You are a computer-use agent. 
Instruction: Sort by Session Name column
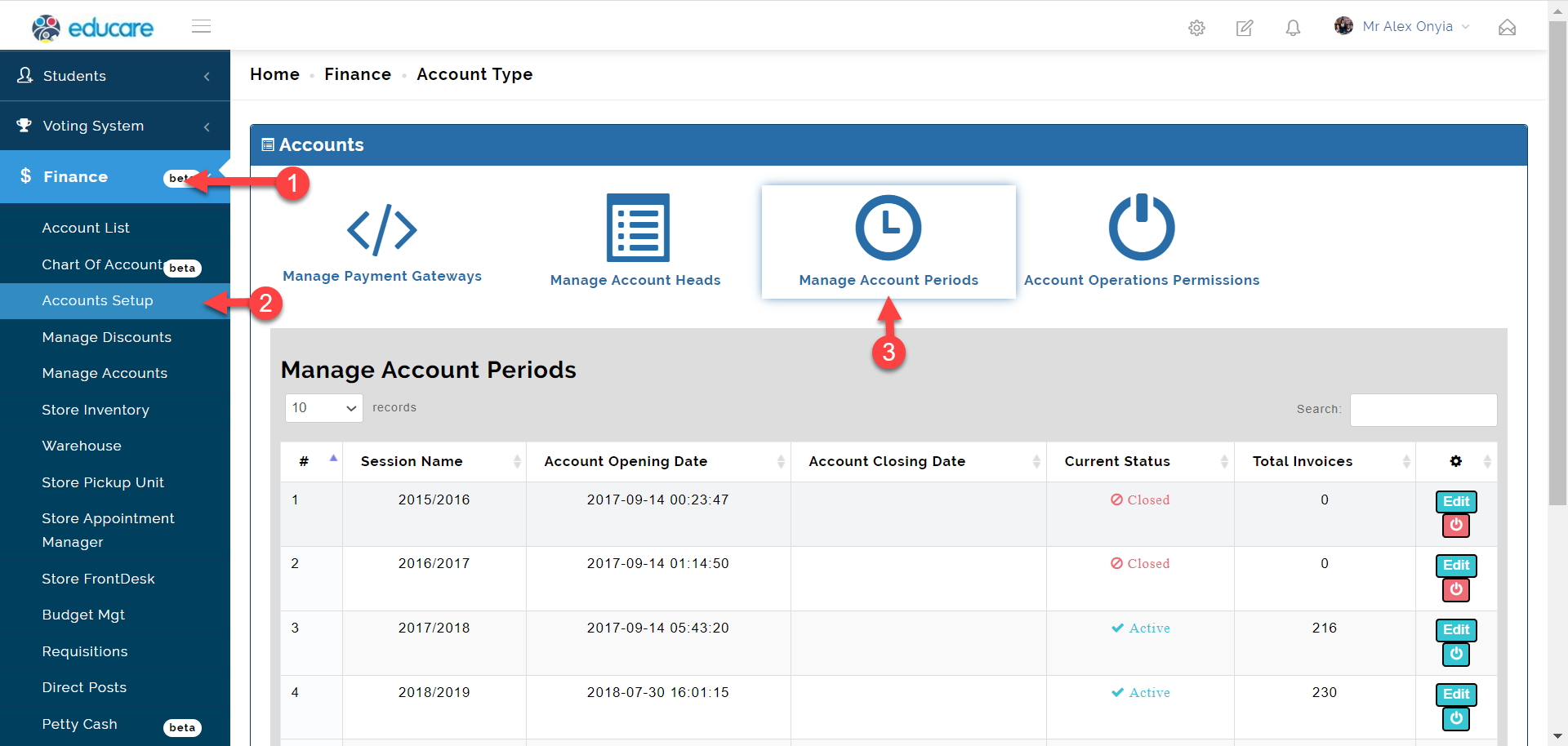pyautogui.click(x=434, y=461)
